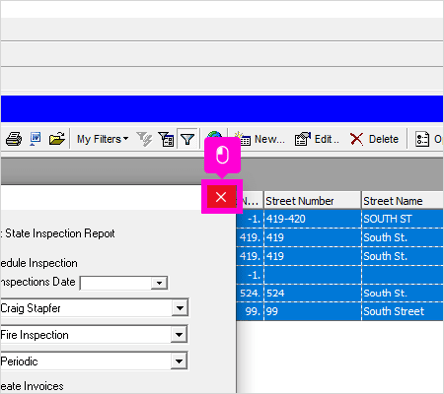Click the printer icon in the toolbar
Viewport: 444px width, 394px height.
14,139
